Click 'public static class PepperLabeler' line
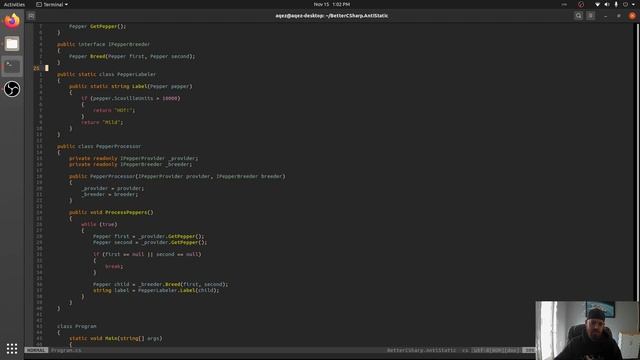 click(x=107, y=74)
